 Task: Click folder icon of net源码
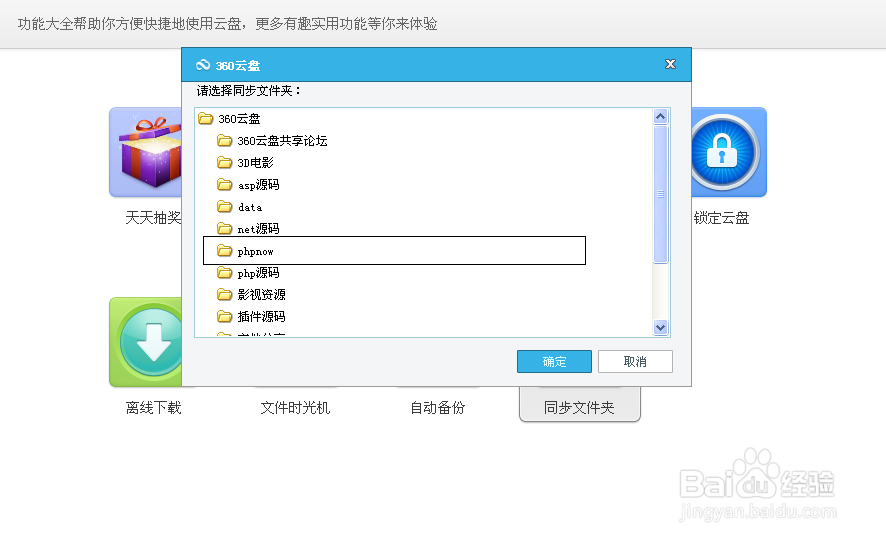(x=225, y=228)
